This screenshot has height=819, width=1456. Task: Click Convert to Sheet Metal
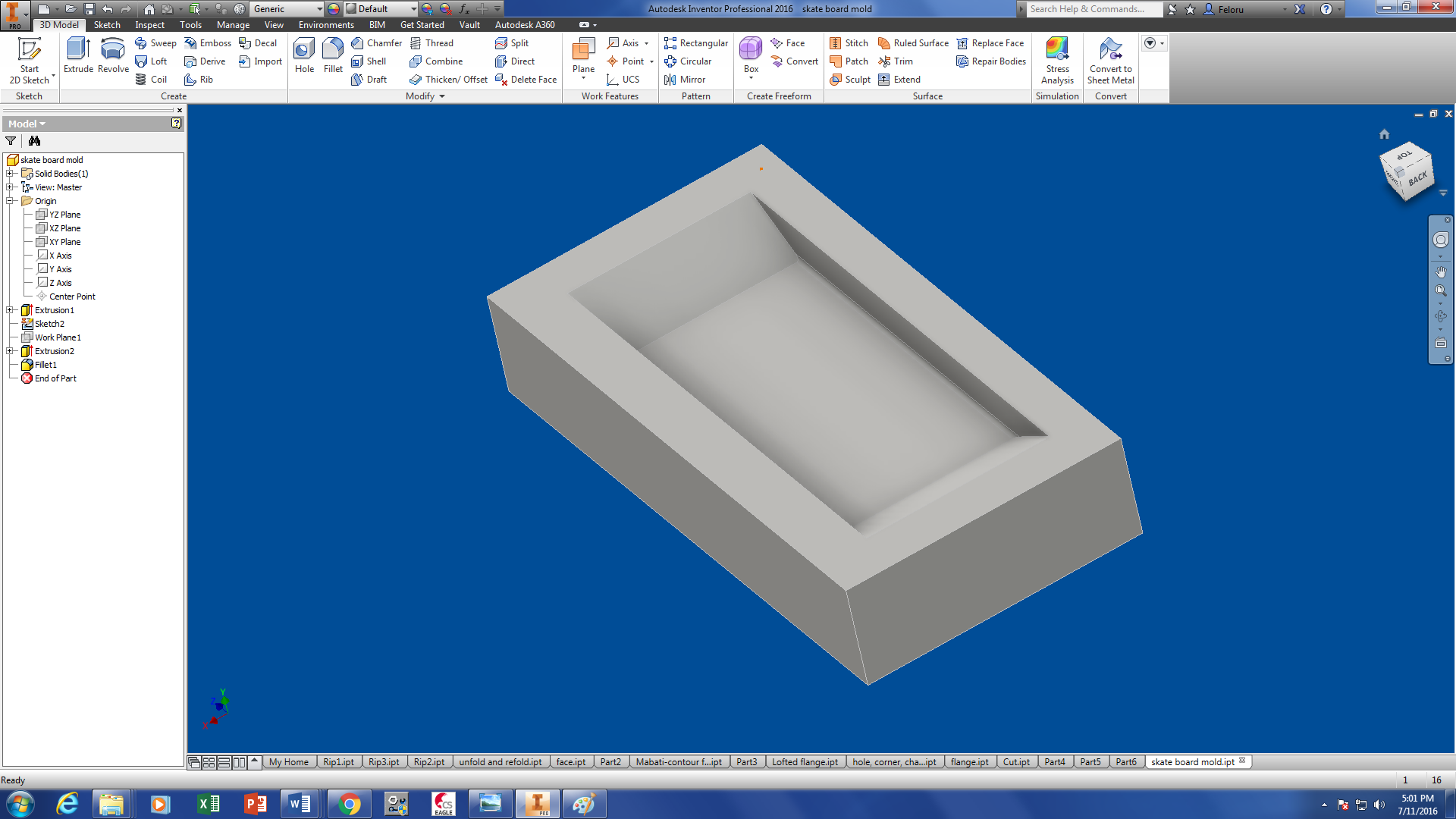1111,61
